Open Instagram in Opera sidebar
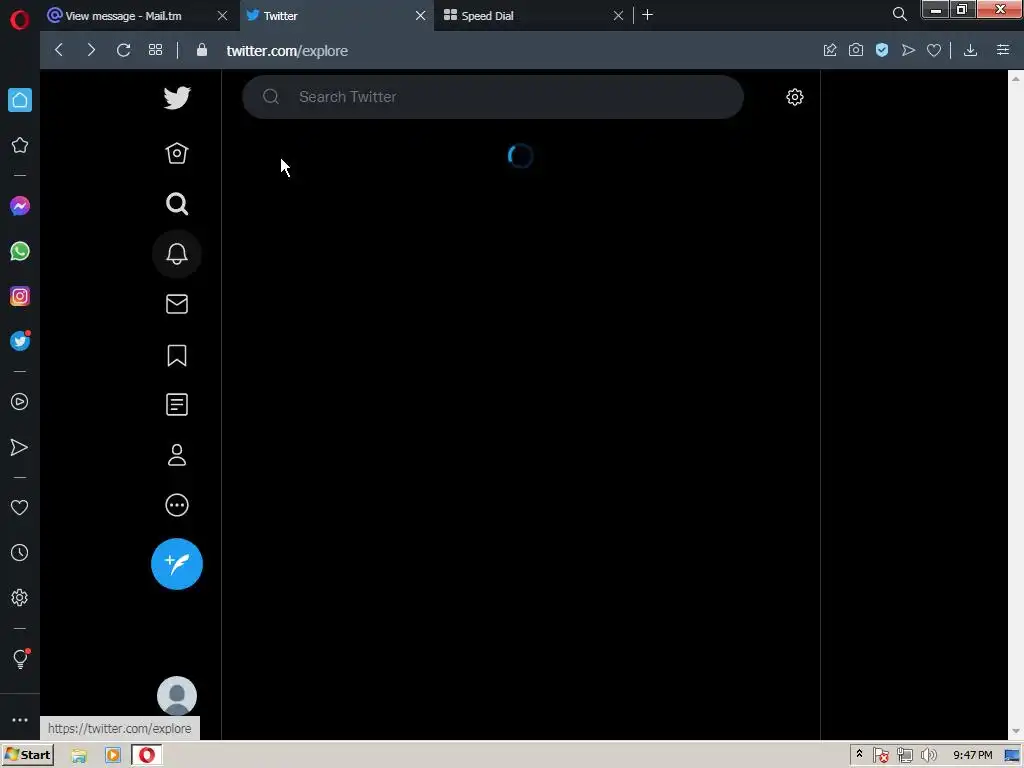 pyautogui.click(x=20, y=296)
